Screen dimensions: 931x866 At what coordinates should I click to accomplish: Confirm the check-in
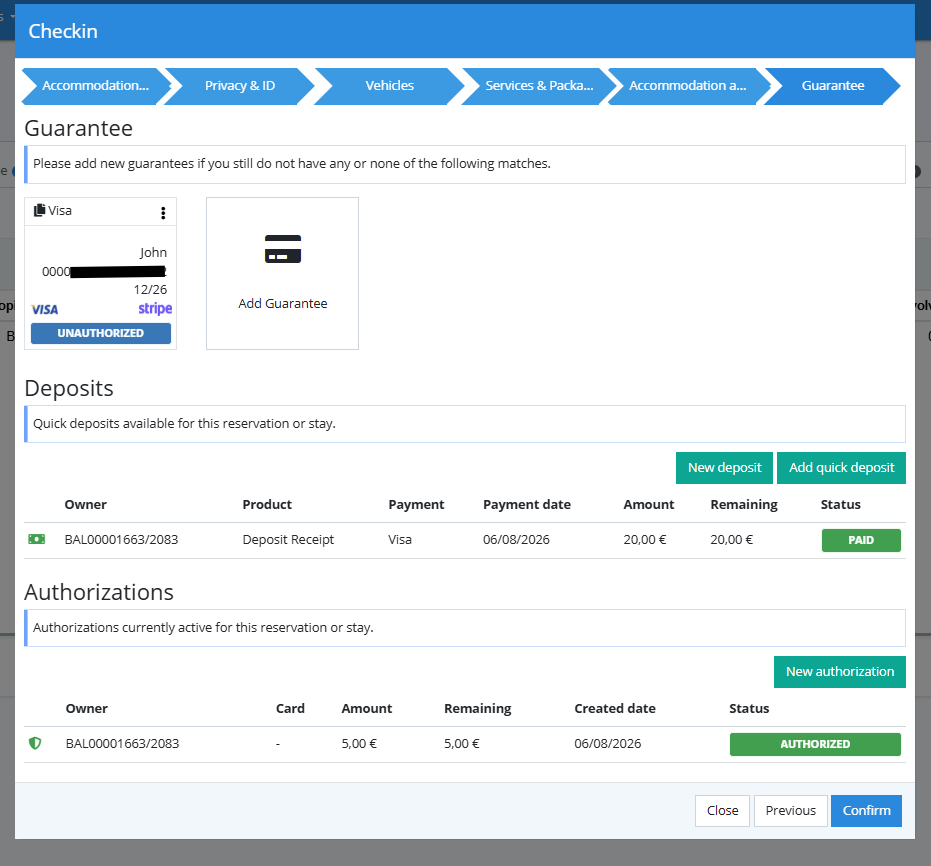pos(866,811)
